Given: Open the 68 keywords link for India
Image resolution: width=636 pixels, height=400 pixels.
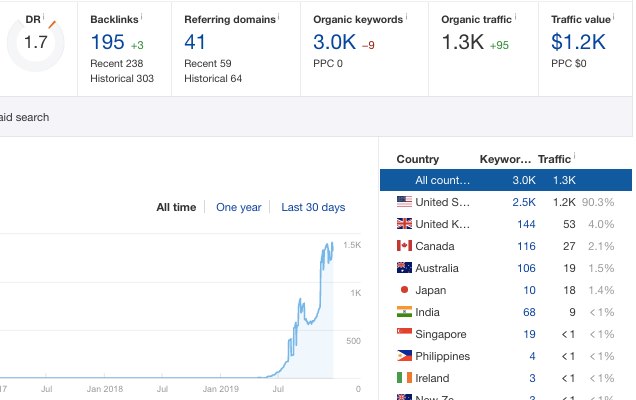Looking at the screenshot, I should [529, 312].
